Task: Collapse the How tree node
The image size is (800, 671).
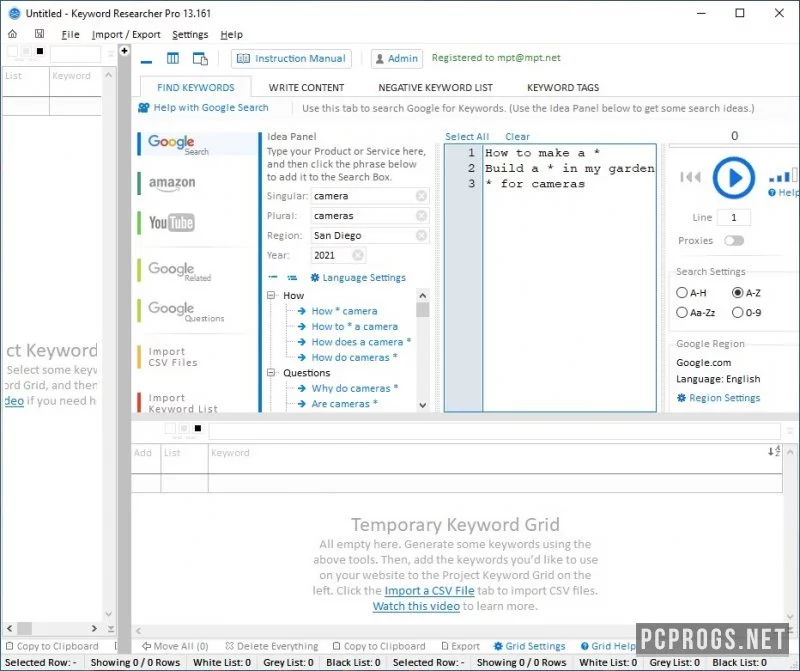Action: click(271, 295)
